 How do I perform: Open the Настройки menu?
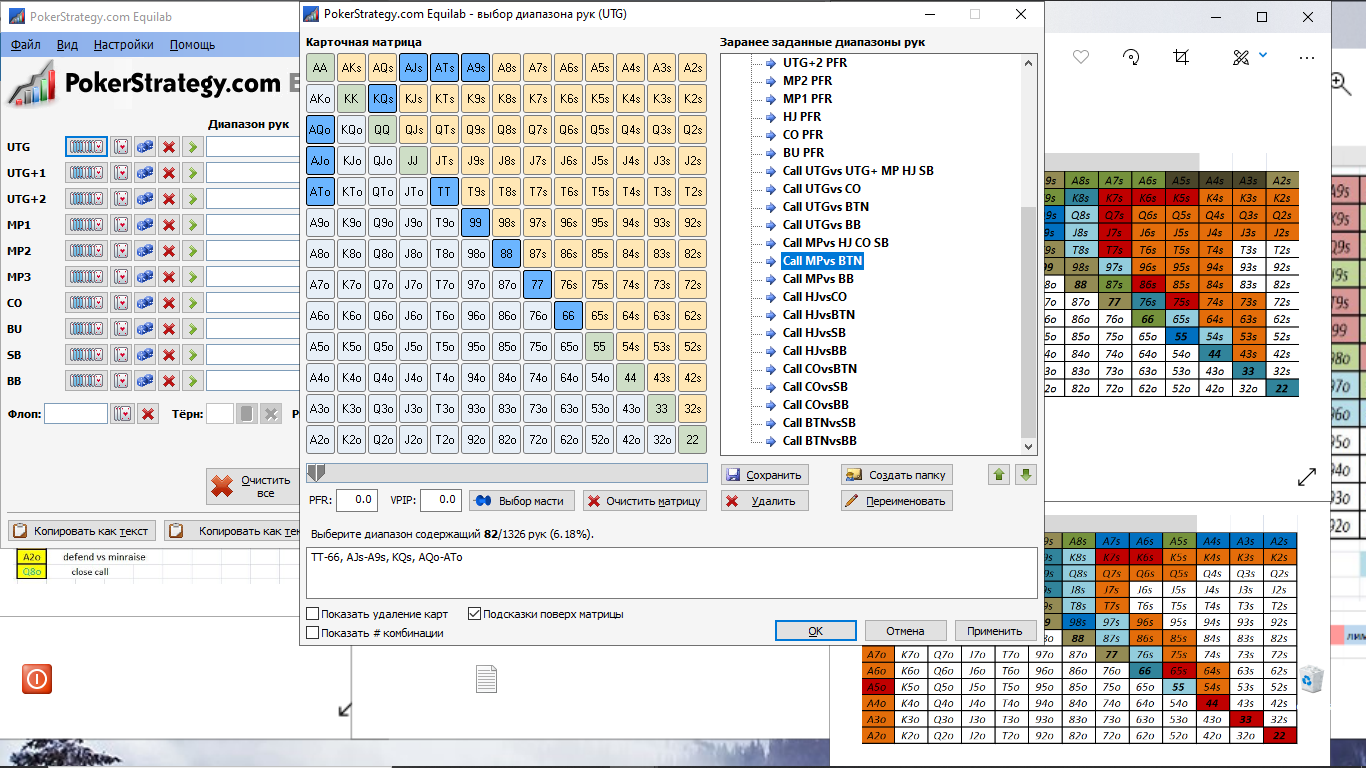(124, 45)
